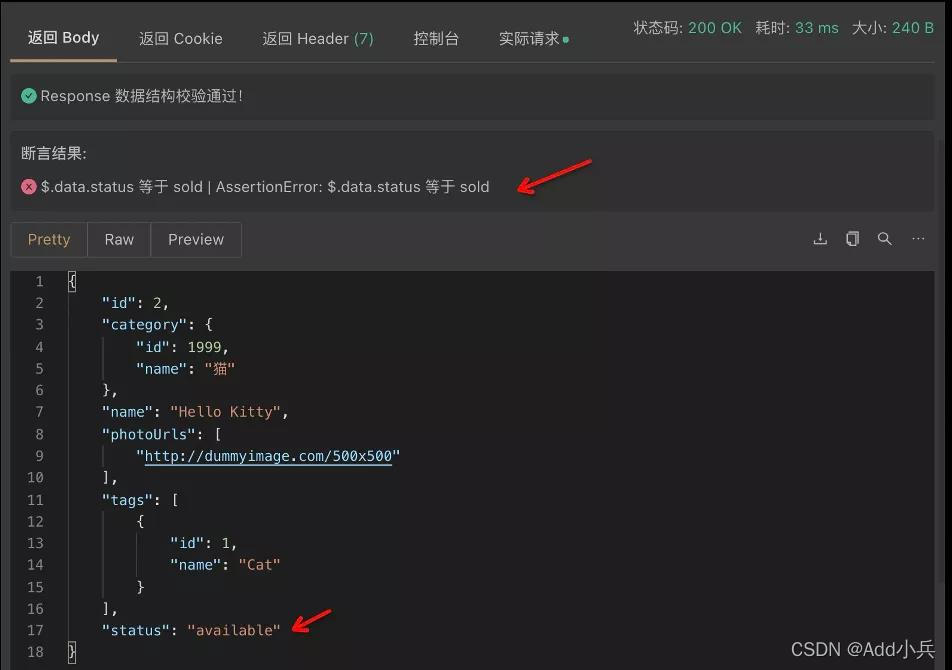Click the closing brace on line 18
This screenshot has height=670, width=952.
tap(72, 652)
